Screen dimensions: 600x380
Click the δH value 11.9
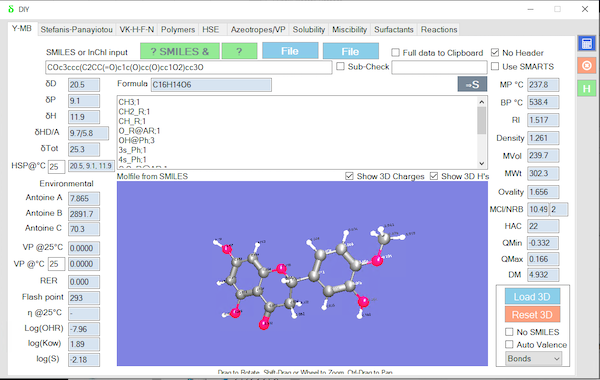click(84, 117)
